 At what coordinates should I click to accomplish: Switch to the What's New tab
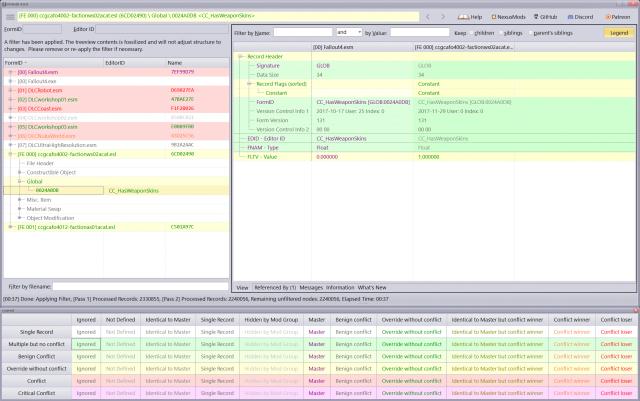372,287
